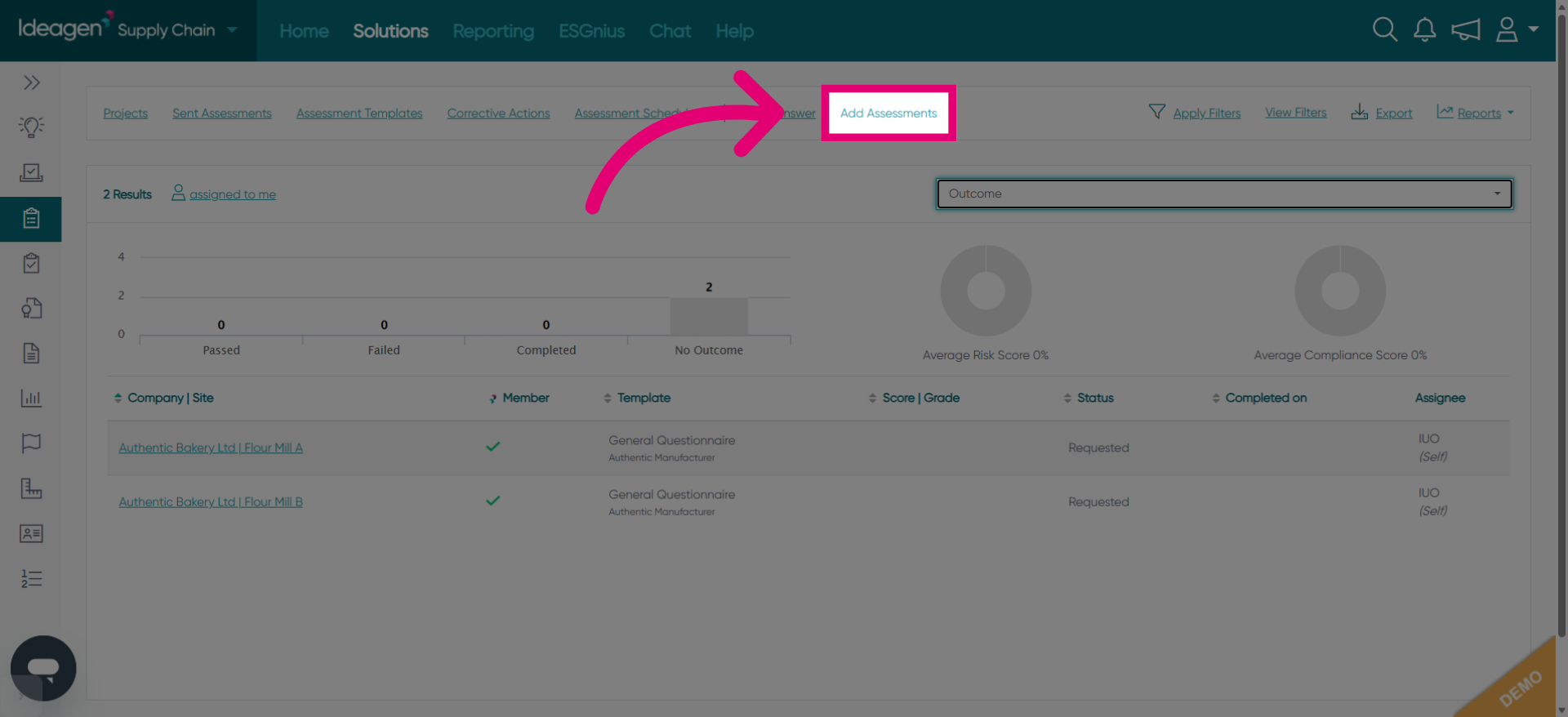
Task: Open the clipboard-check sidebar icon
Action: coord(31,263)
